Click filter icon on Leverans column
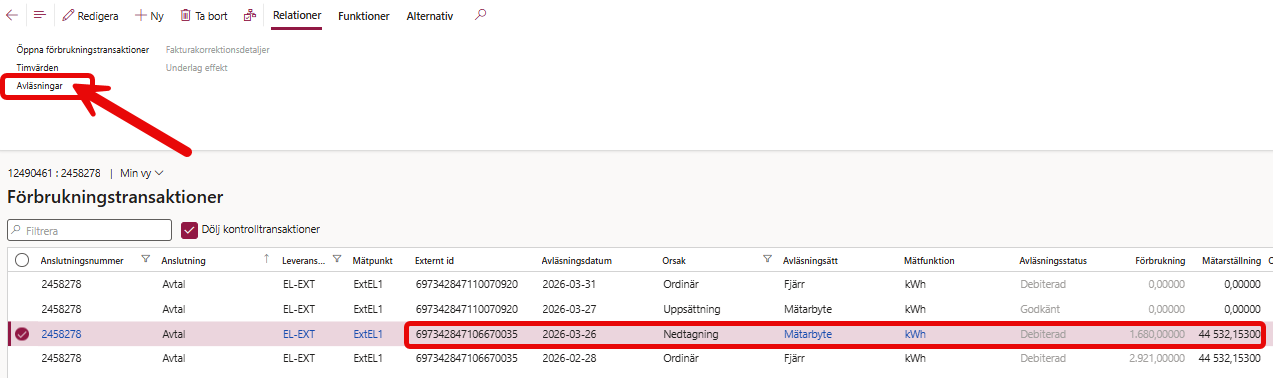This screenshot has width=1273, height=378. tap(337, 260)
